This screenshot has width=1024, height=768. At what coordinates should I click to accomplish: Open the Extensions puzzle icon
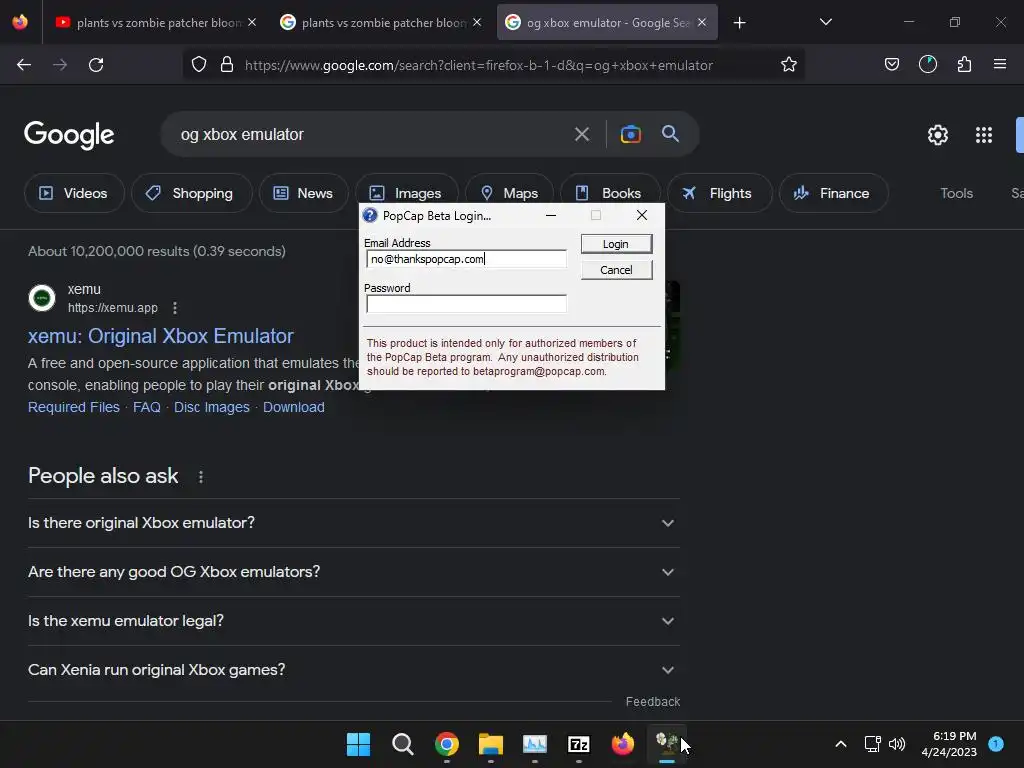click(964, 65)
